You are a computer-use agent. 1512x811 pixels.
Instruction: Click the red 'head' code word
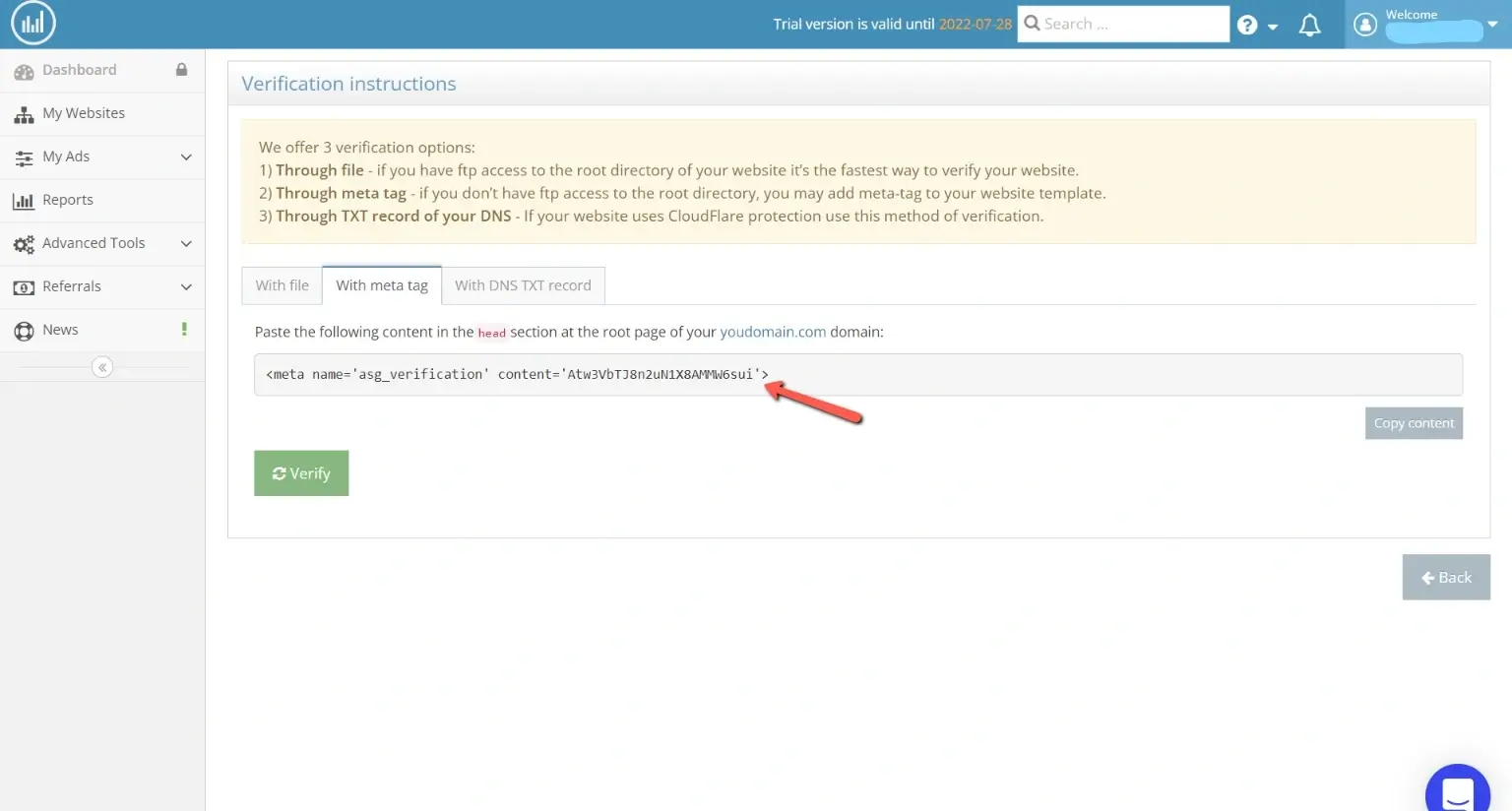[491, 333]
